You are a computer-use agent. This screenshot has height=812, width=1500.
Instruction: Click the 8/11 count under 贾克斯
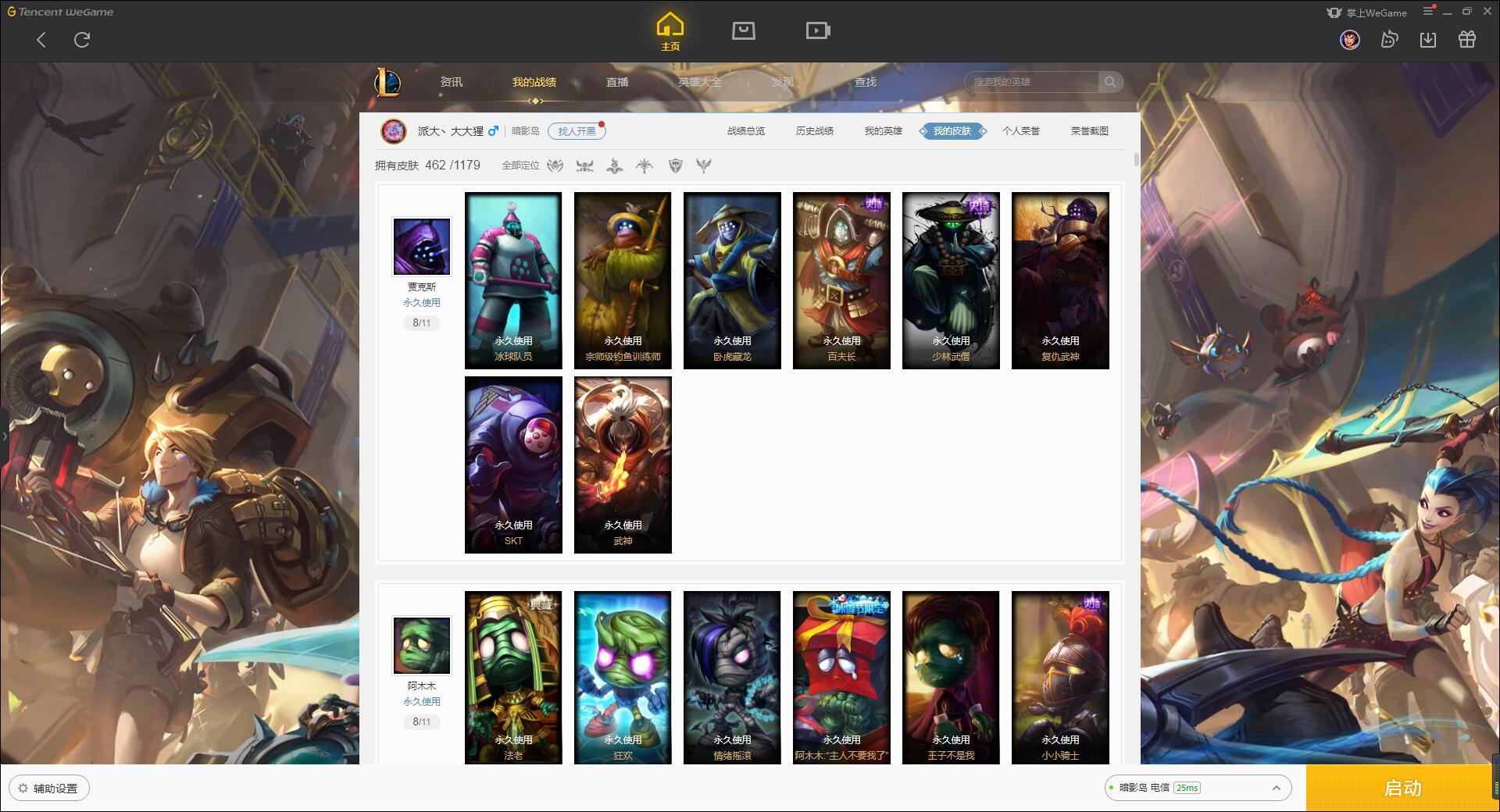[x=422, y=323]
